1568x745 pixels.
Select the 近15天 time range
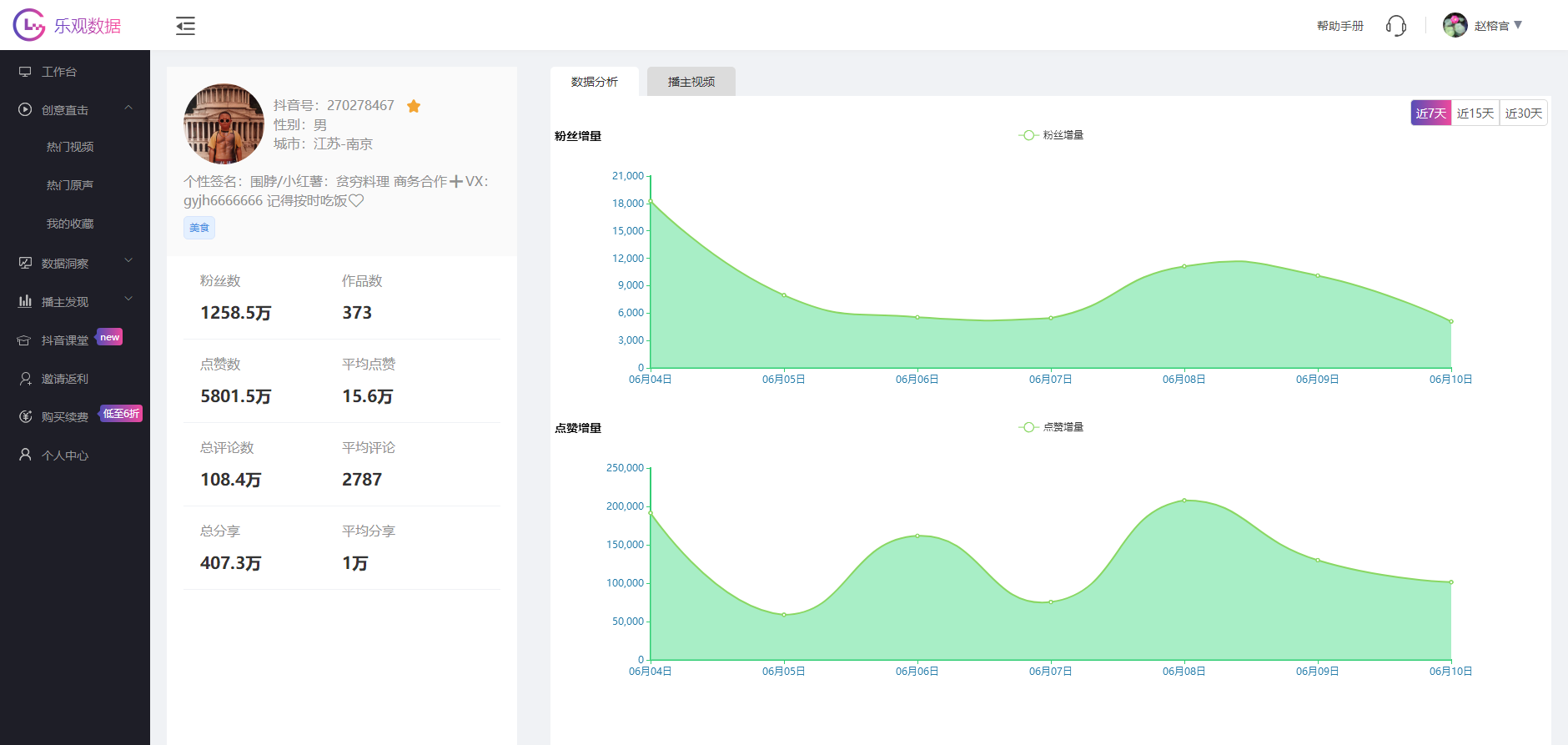point(1475,113)
